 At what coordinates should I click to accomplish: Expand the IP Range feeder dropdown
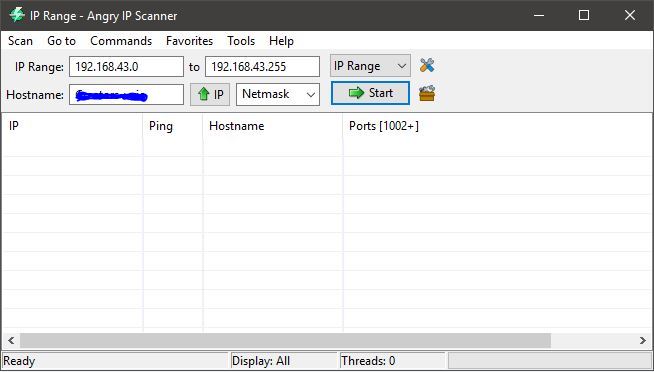tap(370, 66)
